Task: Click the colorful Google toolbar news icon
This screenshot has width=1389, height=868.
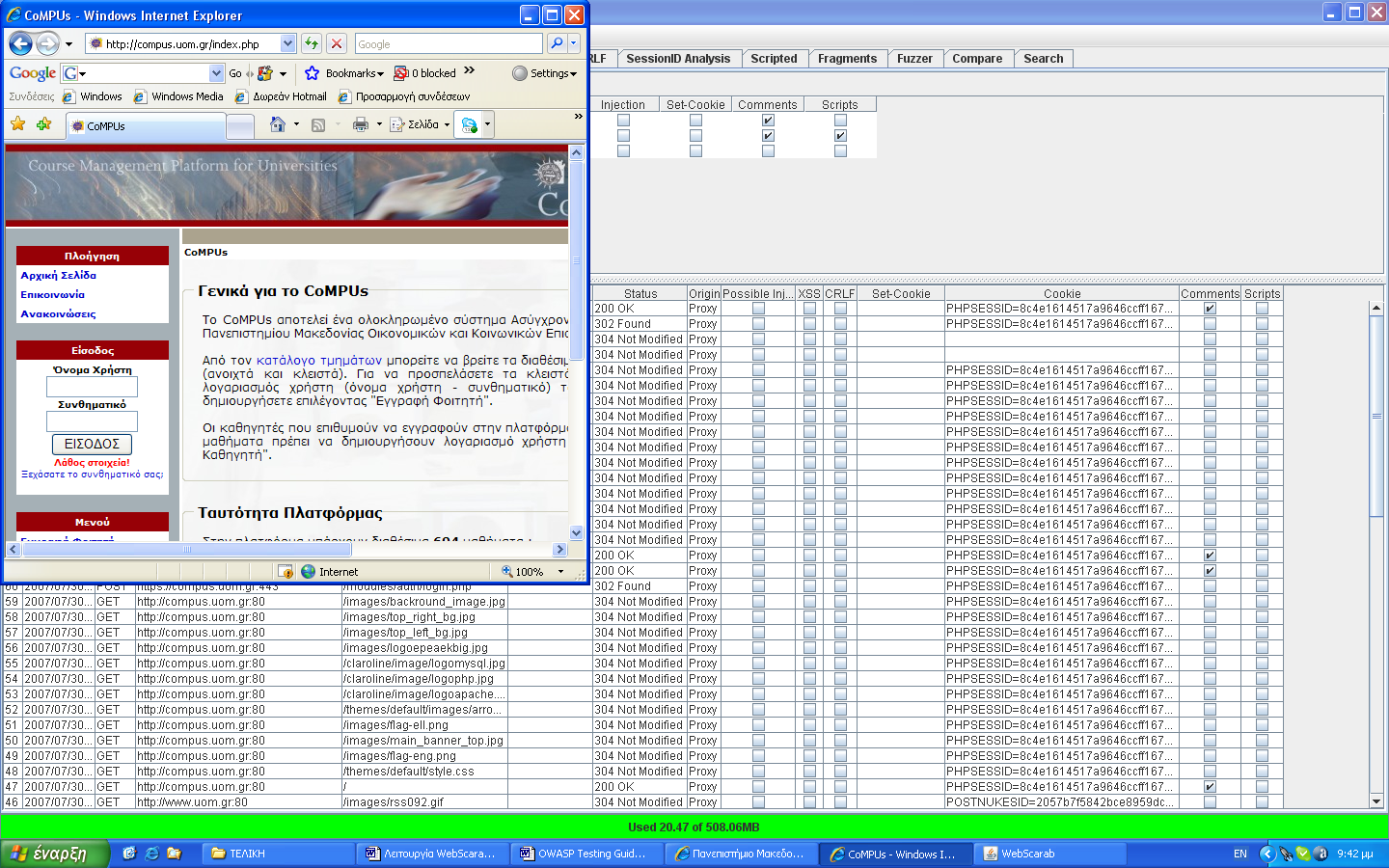Action: pyautogui.click(x=265, y=73)
